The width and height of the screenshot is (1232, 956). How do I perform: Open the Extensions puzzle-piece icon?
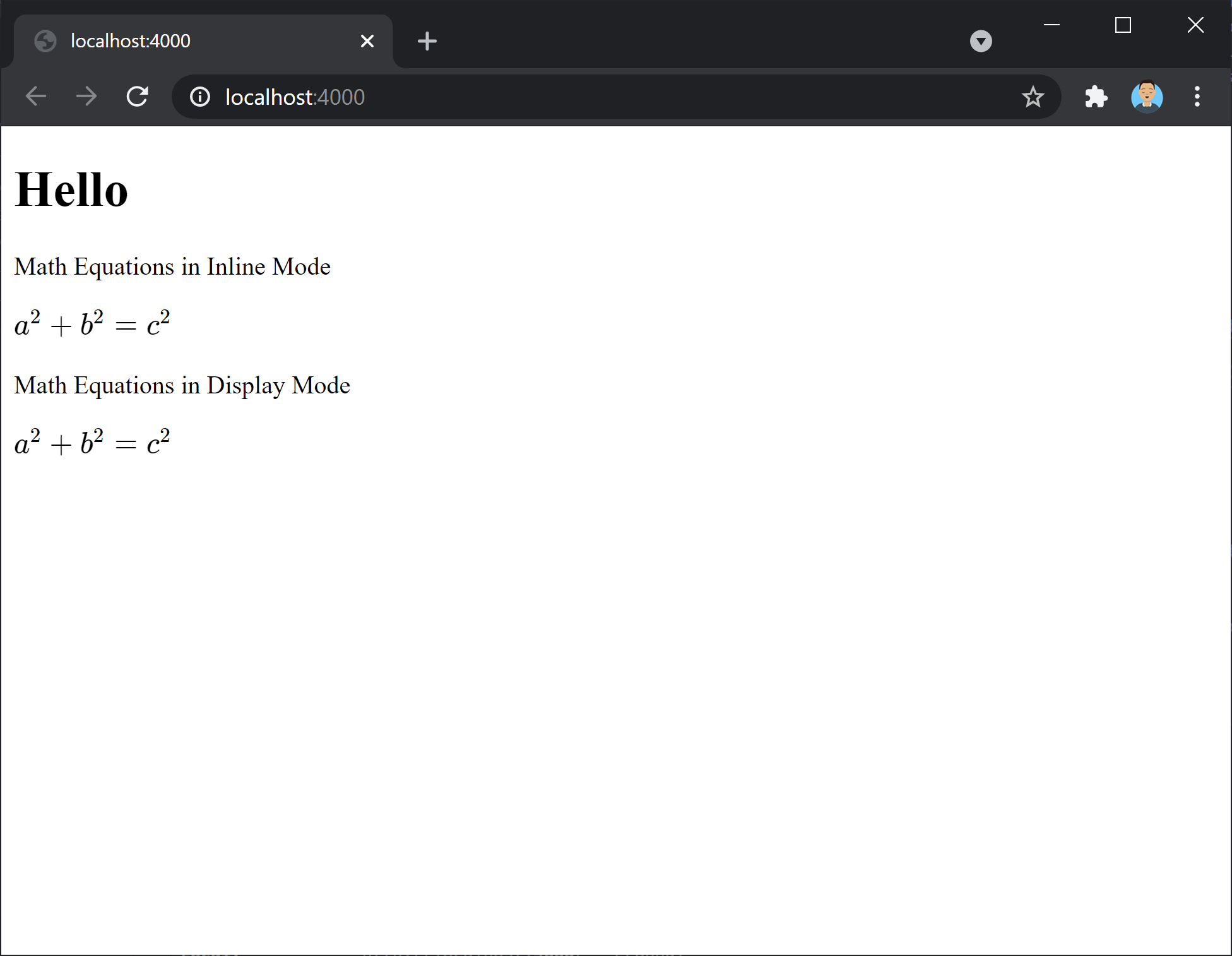pyautogui.click(x=1096, y=97)
